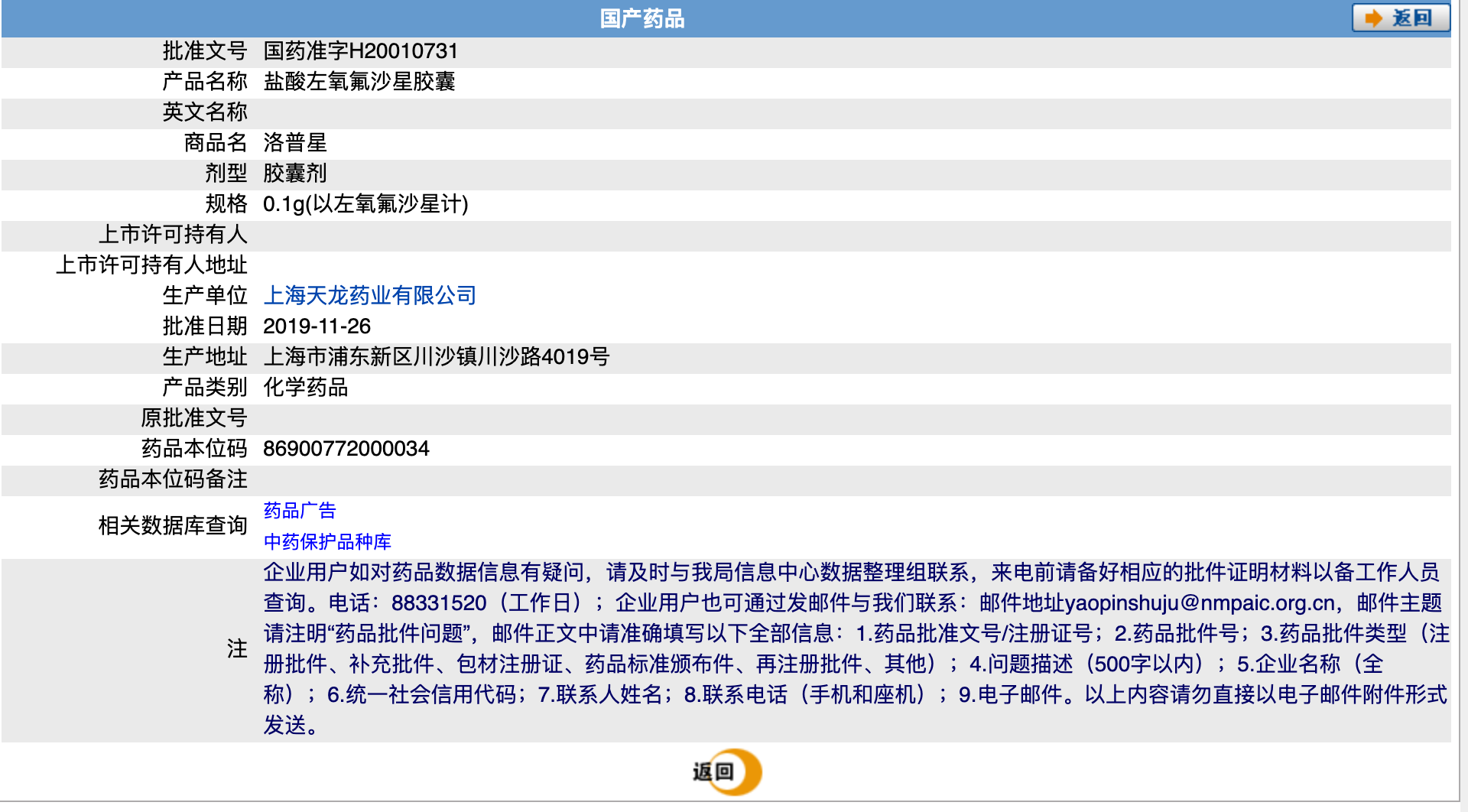Select approval number 国药准字H20010731
The height and width of the screenshot is (812, 1468).
point(361,51)
